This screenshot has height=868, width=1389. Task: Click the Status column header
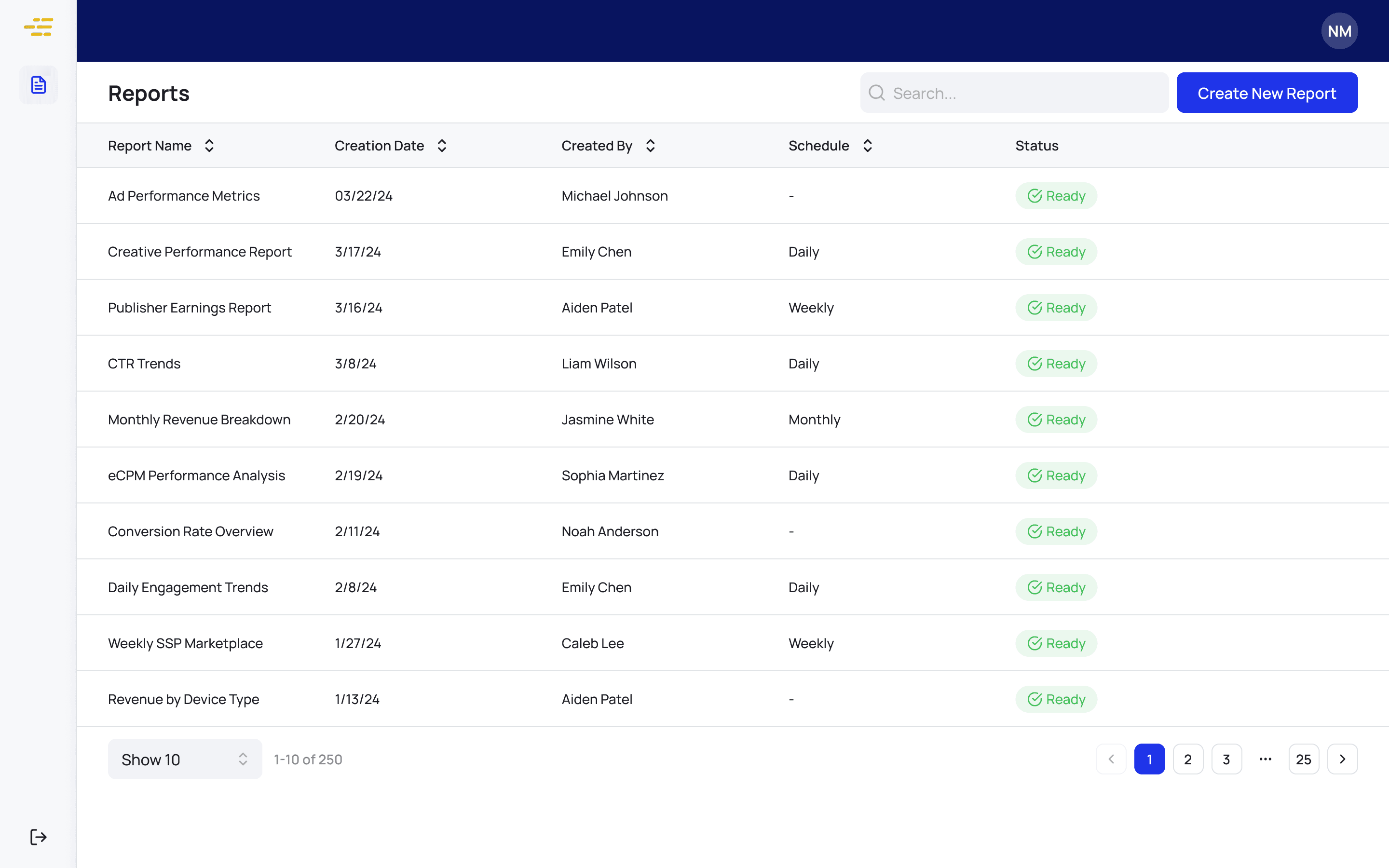click(1036, 146)
